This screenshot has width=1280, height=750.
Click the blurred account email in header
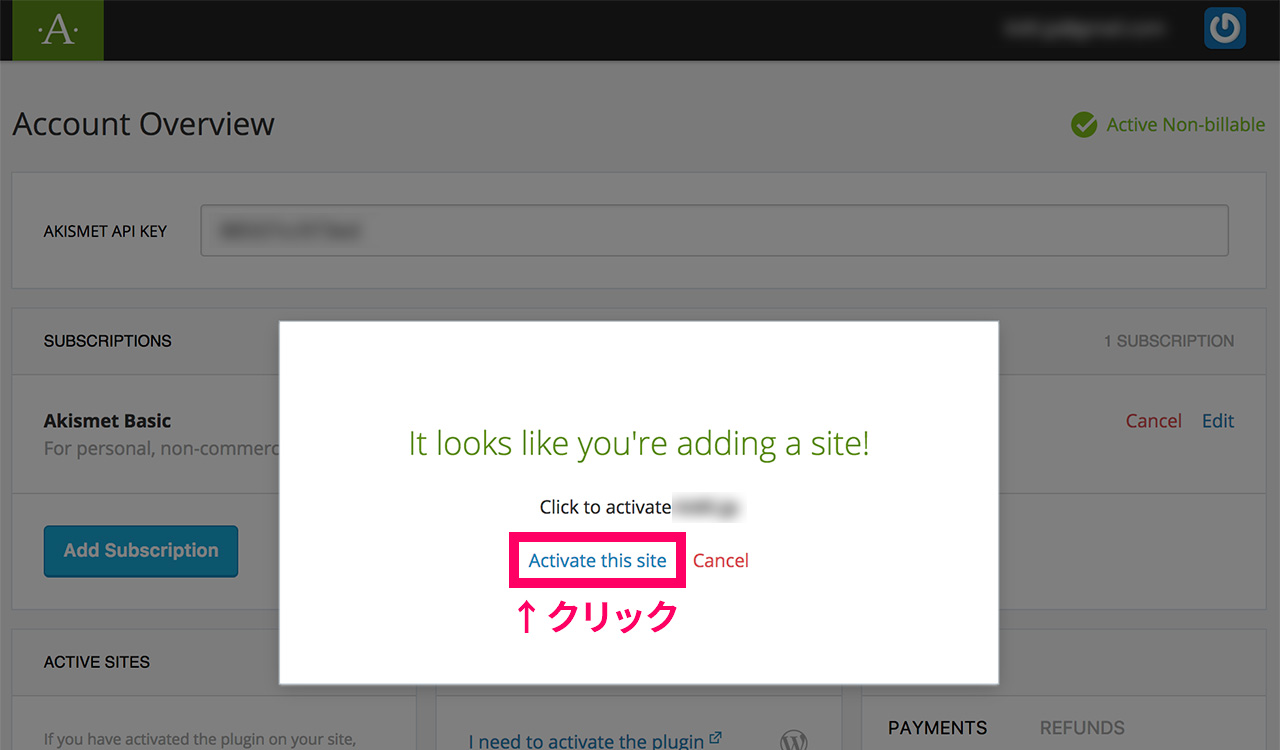1085,30
